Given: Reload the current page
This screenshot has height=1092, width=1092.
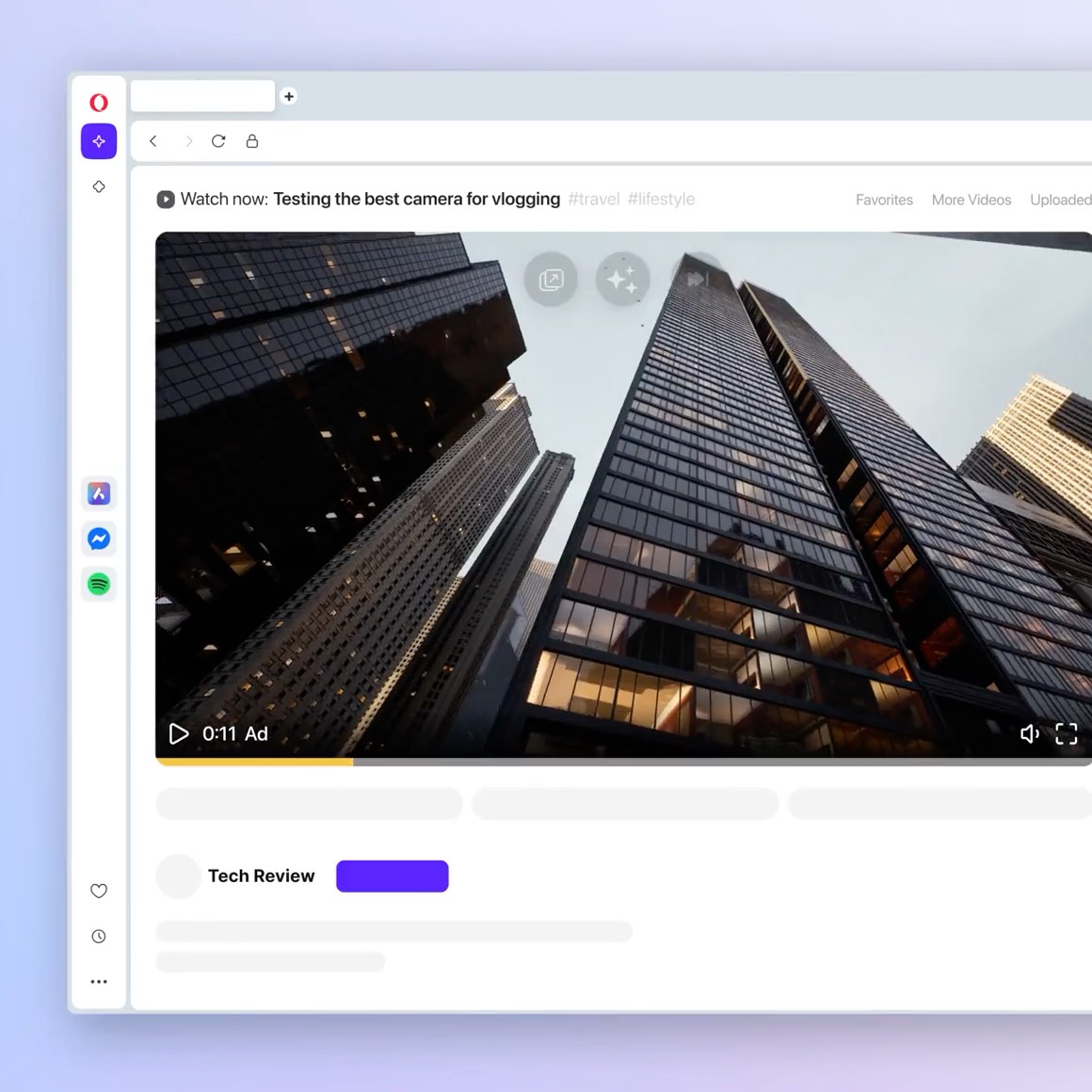Looking at the screenshot, I should pyautogui.click(x=218, y=141).
